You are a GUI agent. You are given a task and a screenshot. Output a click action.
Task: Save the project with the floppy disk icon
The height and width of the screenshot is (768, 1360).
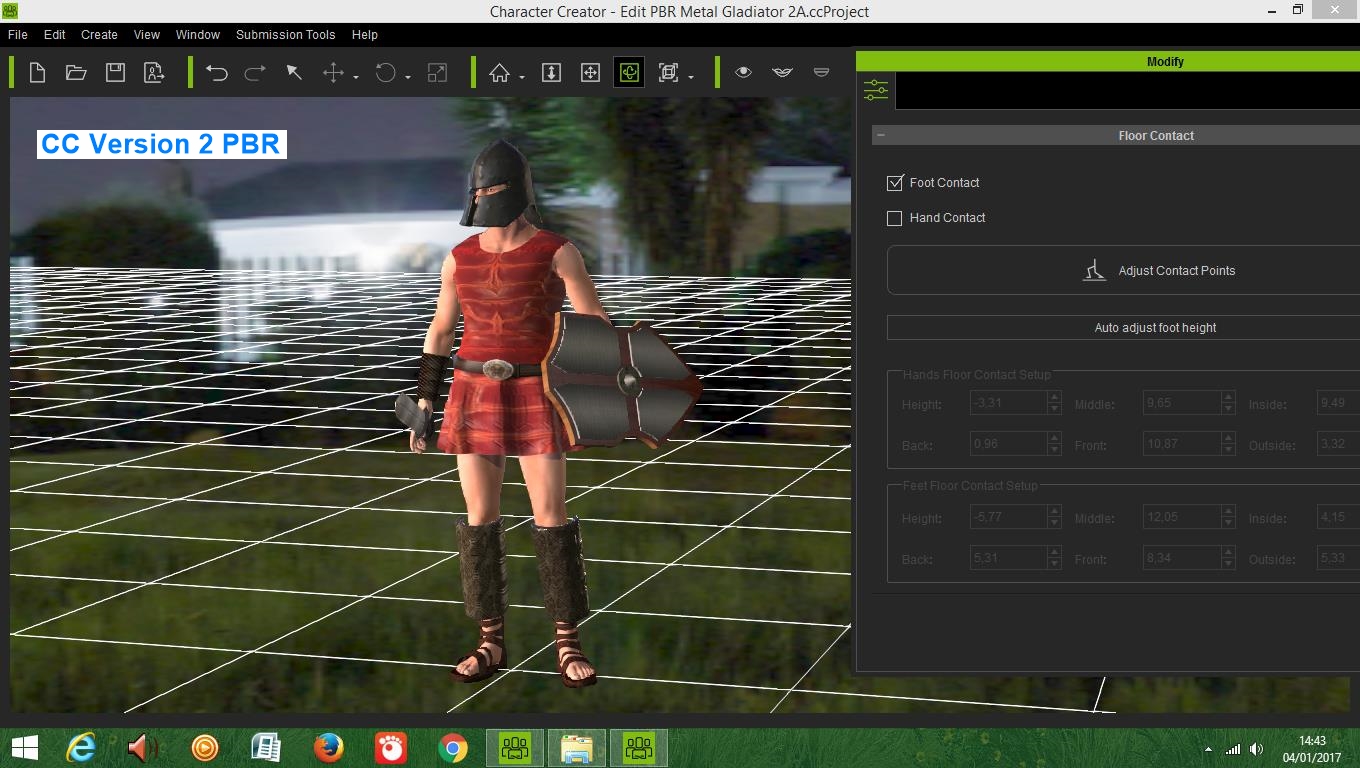point(115,73)
